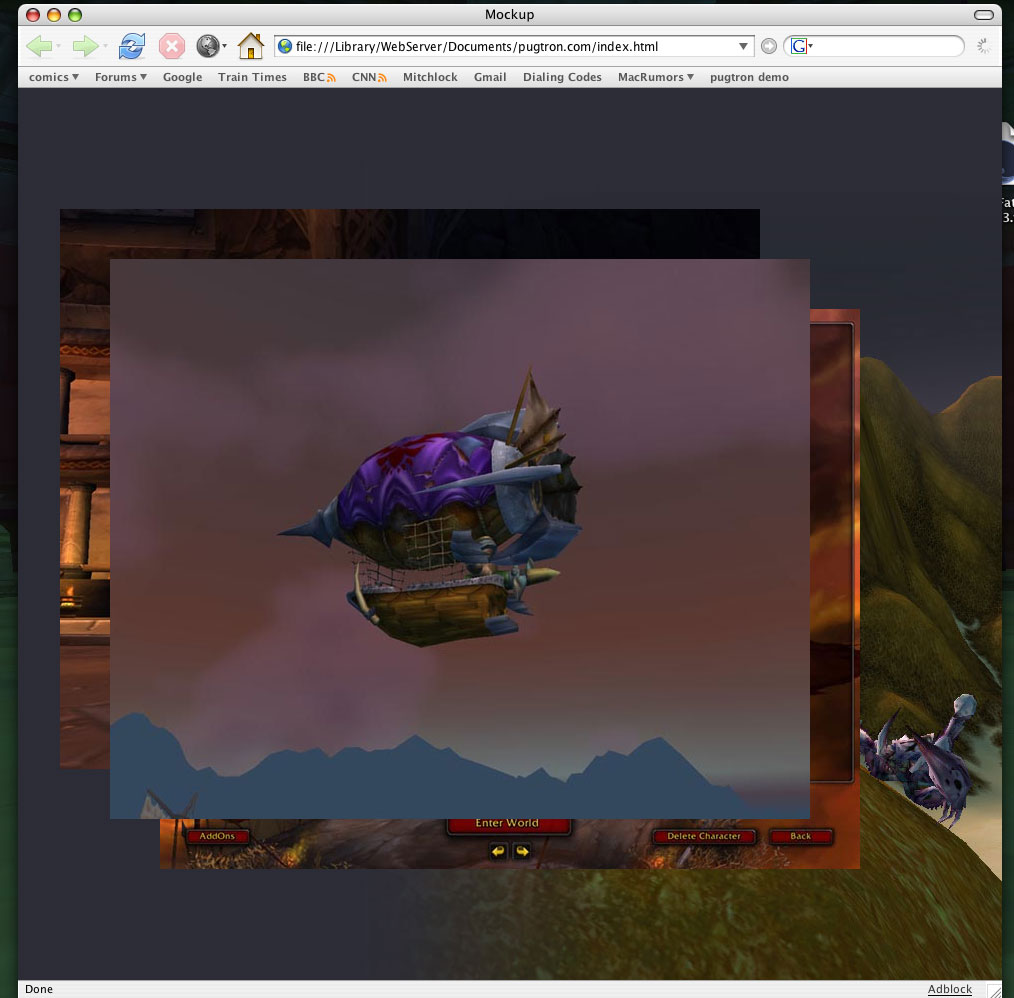Rotate character right with yellow arrow
Screen dimensions: 1014x998
point(522,851)
